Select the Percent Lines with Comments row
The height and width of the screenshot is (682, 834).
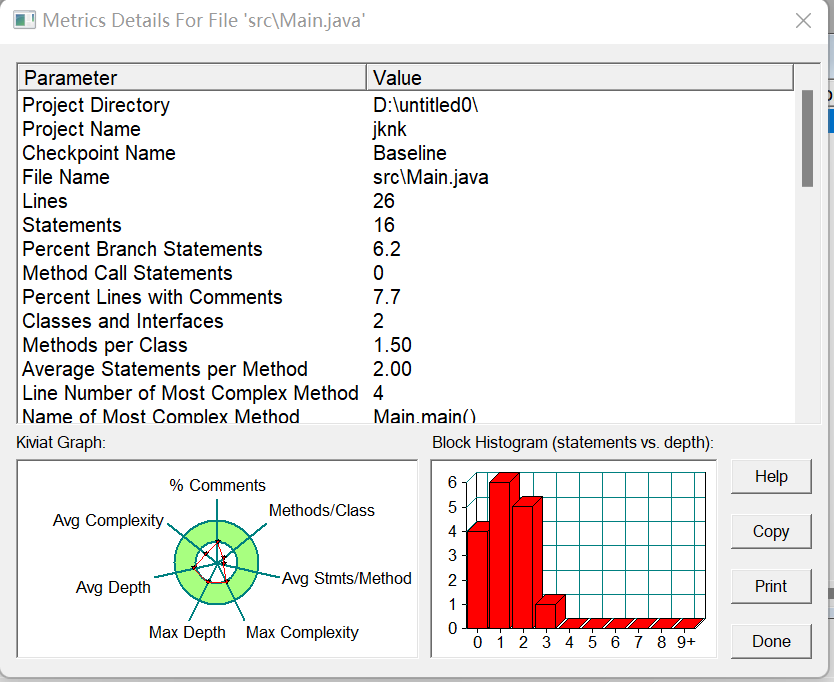(x=408, y=296)
